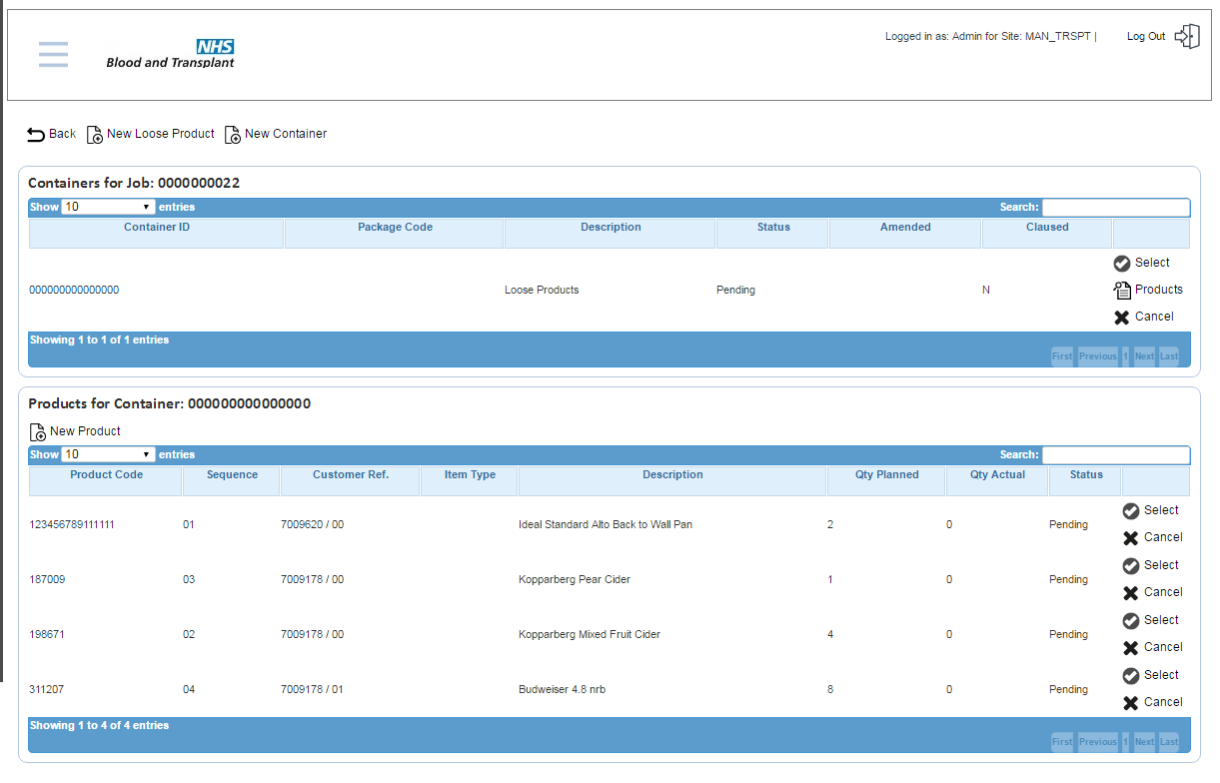Open the hamburger menu icon
The width and height of the screenshot is (1220, 783).
coord(54,55)
